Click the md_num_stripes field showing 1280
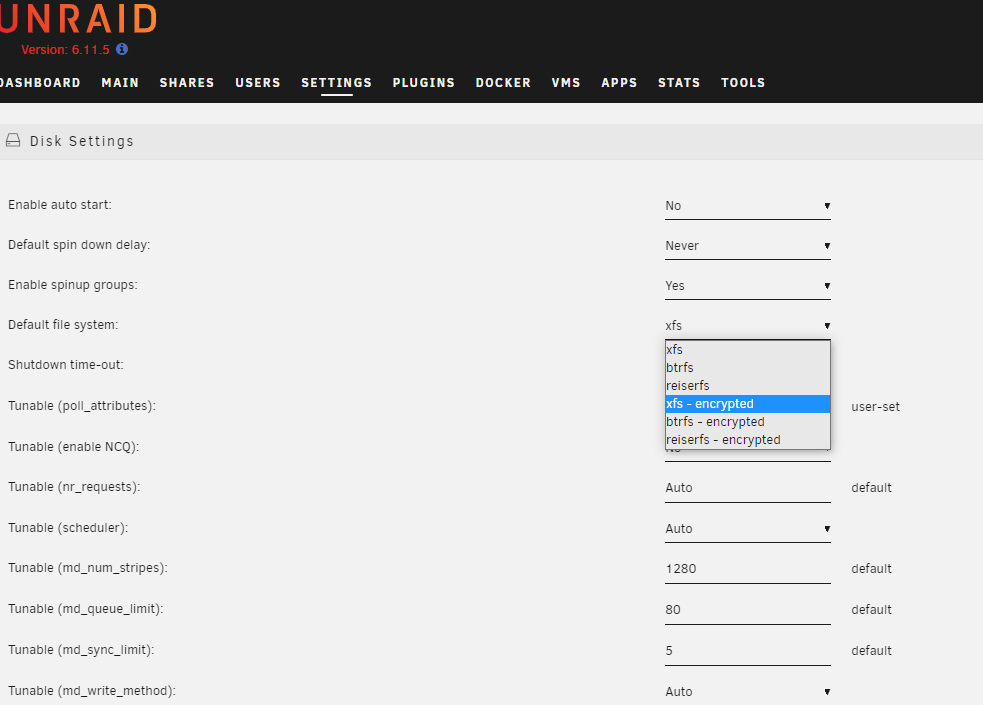 (x=748, y=569)
